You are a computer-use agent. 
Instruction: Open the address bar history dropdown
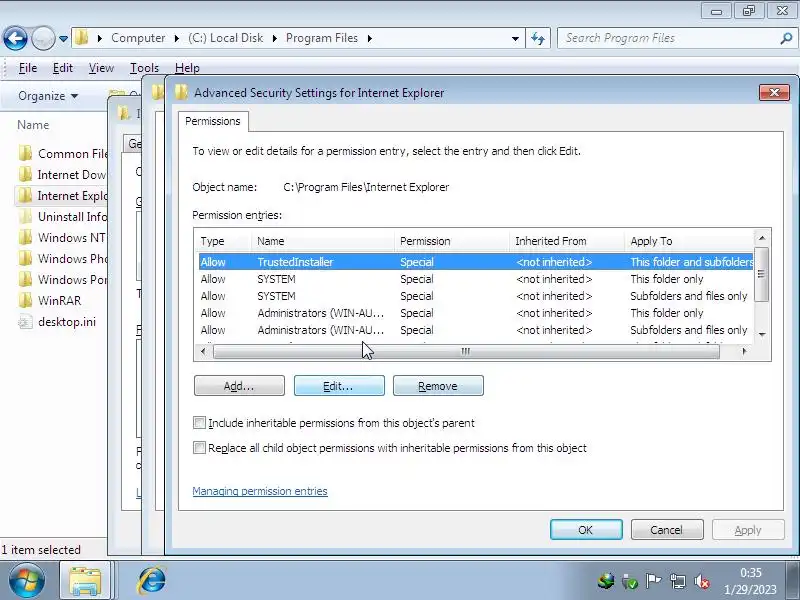coord(515,38)
